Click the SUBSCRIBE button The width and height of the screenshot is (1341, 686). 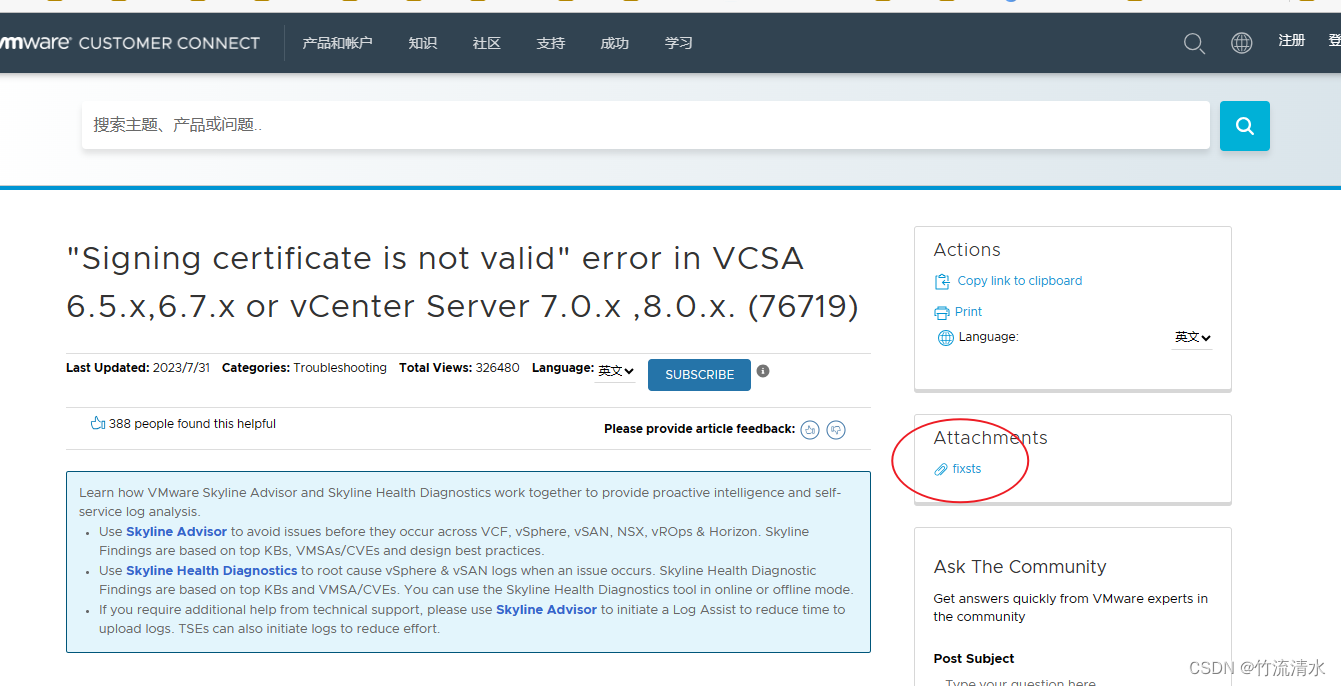click(x=699, y=375)
